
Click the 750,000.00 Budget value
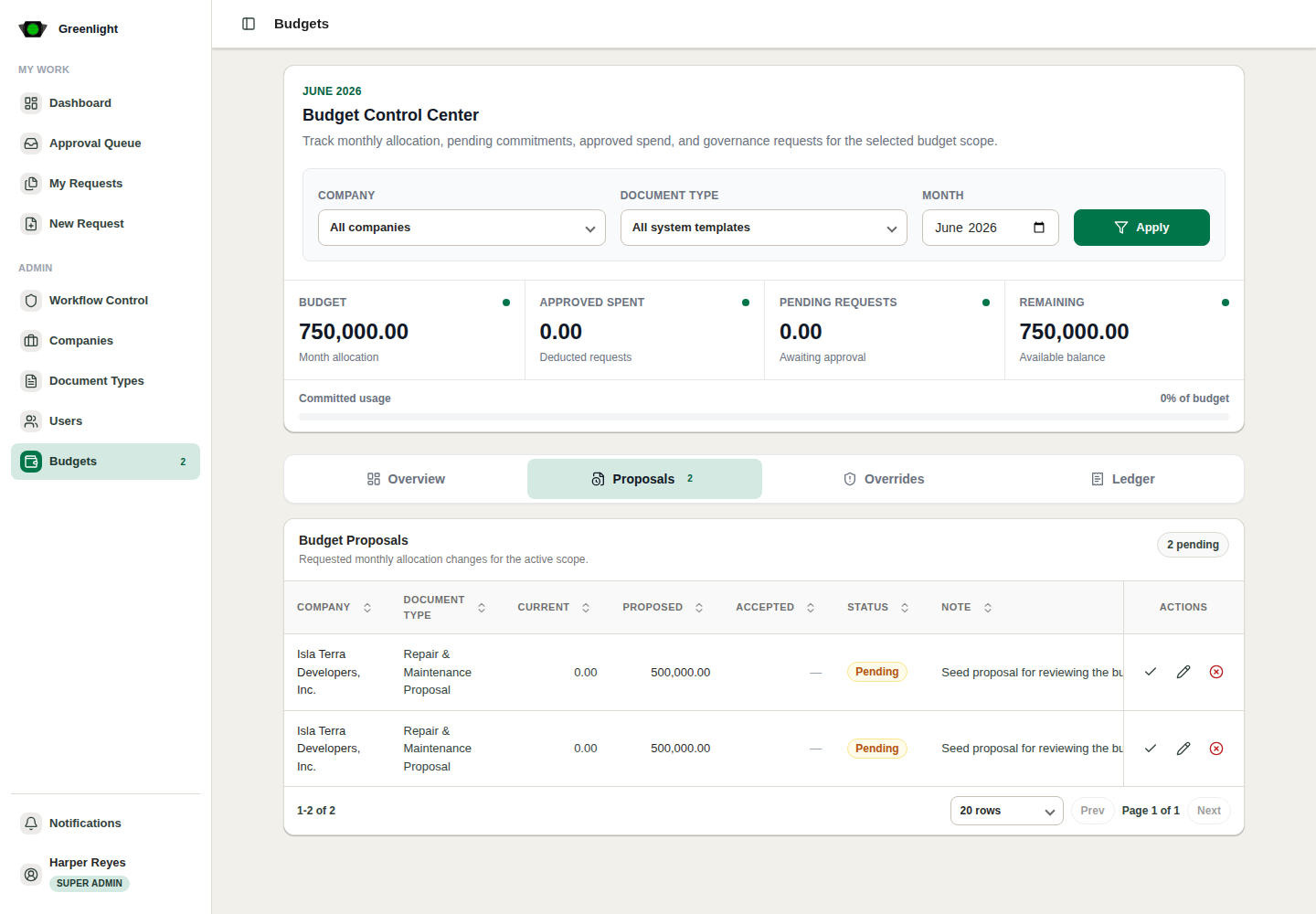pos(354,332)
